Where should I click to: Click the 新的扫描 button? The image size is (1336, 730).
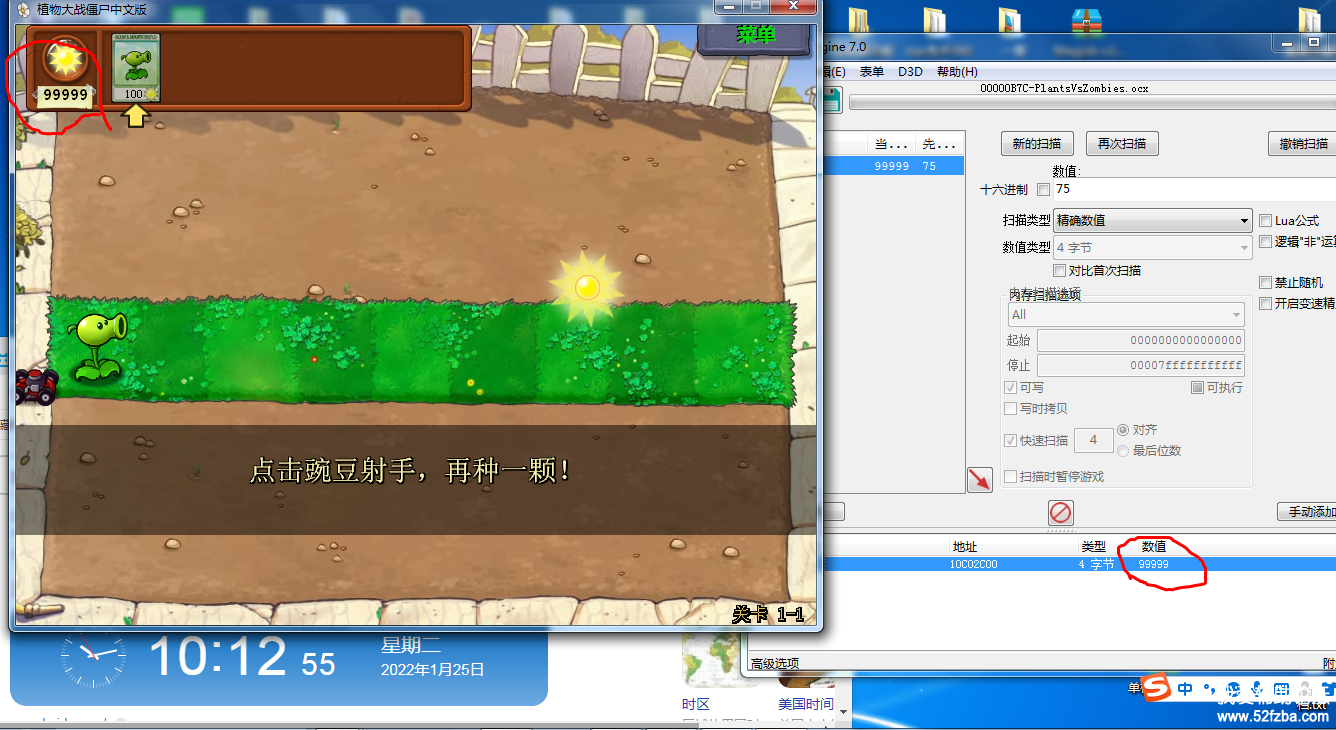(1037, 144)
